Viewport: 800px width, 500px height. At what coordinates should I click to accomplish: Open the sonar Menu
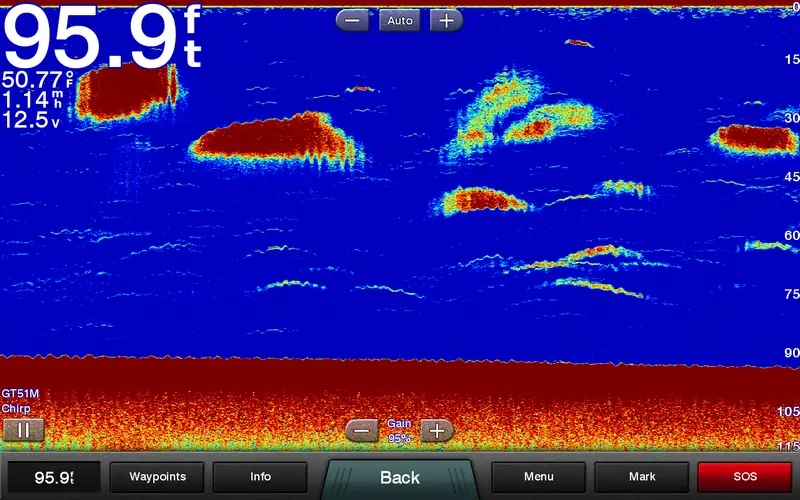click(538, 477)
